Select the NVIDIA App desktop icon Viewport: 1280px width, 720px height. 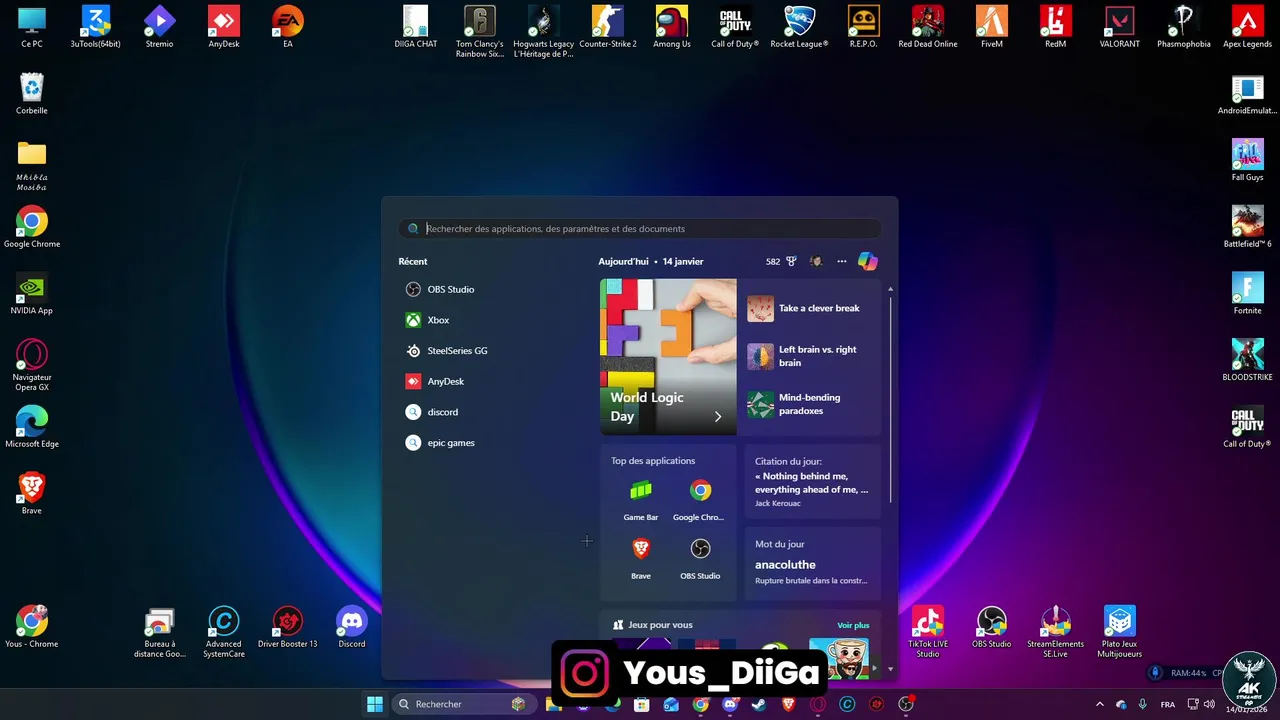(x=32, y=294)
